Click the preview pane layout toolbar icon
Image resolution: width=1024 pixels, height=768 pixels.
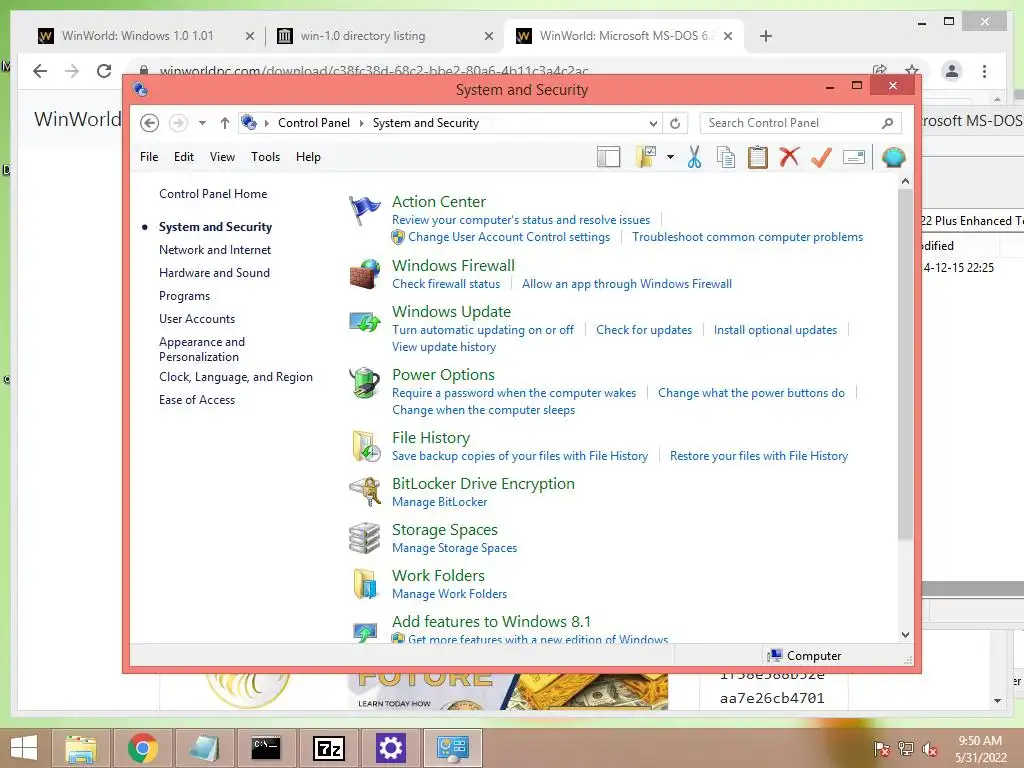[x=608, y=157]
